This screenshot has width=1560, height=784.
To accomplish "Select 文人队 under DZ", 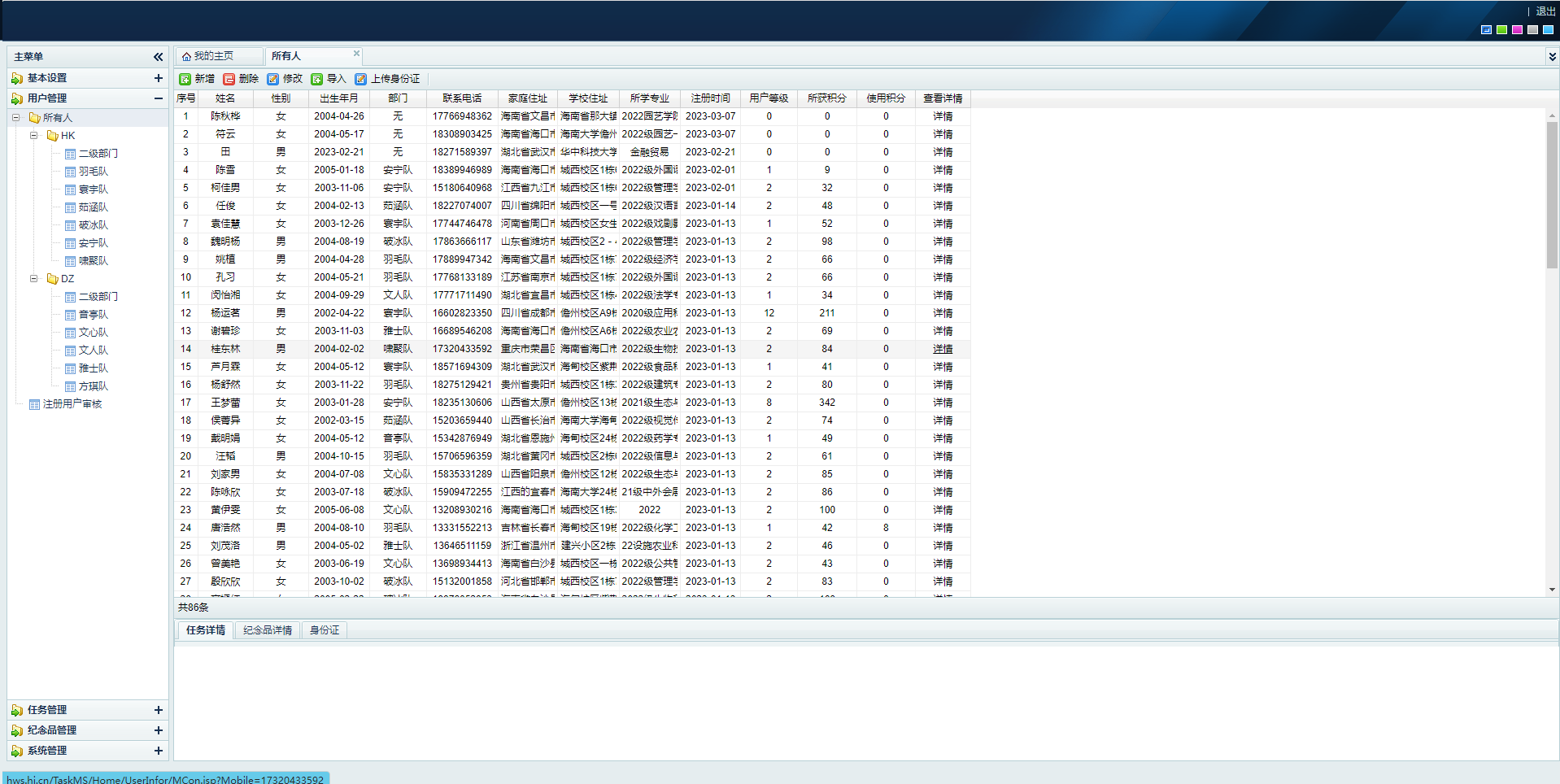I will 93,351.
